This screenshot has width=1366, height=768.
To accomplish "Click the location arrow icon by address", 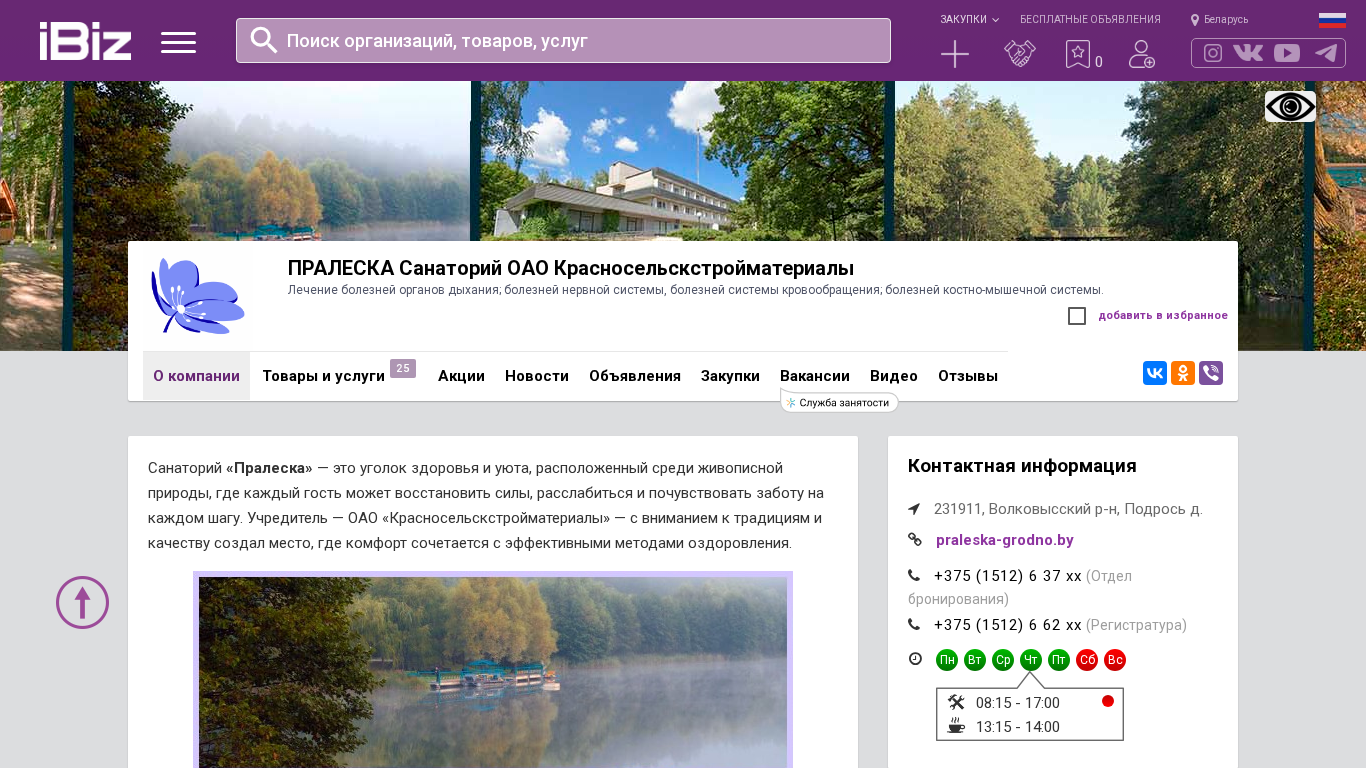I will pyautogui.click(x=914, y=509).
